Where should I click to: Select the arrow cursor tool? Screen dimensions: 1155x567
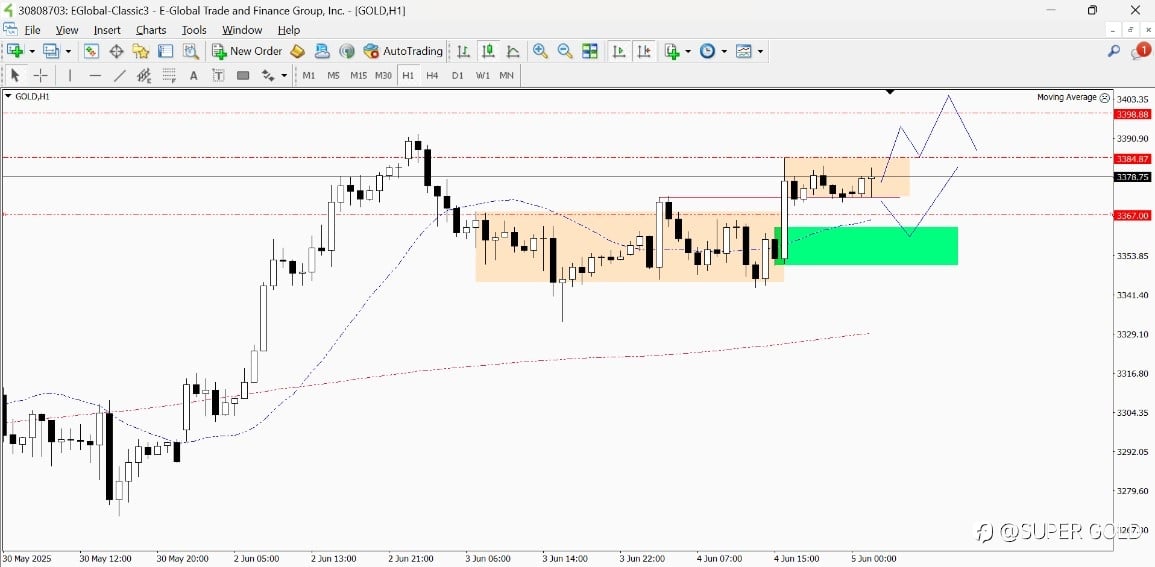point(15,75)
